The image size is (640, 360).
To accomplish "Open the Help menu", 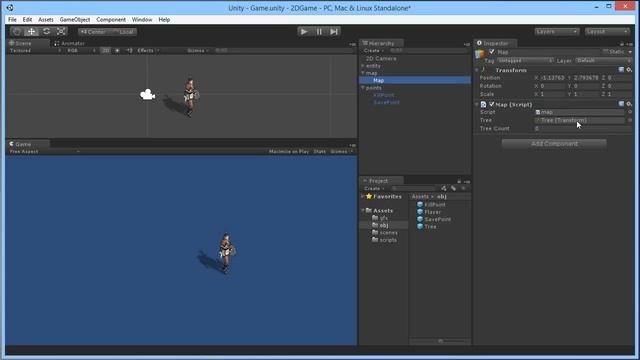I will [x=164, y=20].
